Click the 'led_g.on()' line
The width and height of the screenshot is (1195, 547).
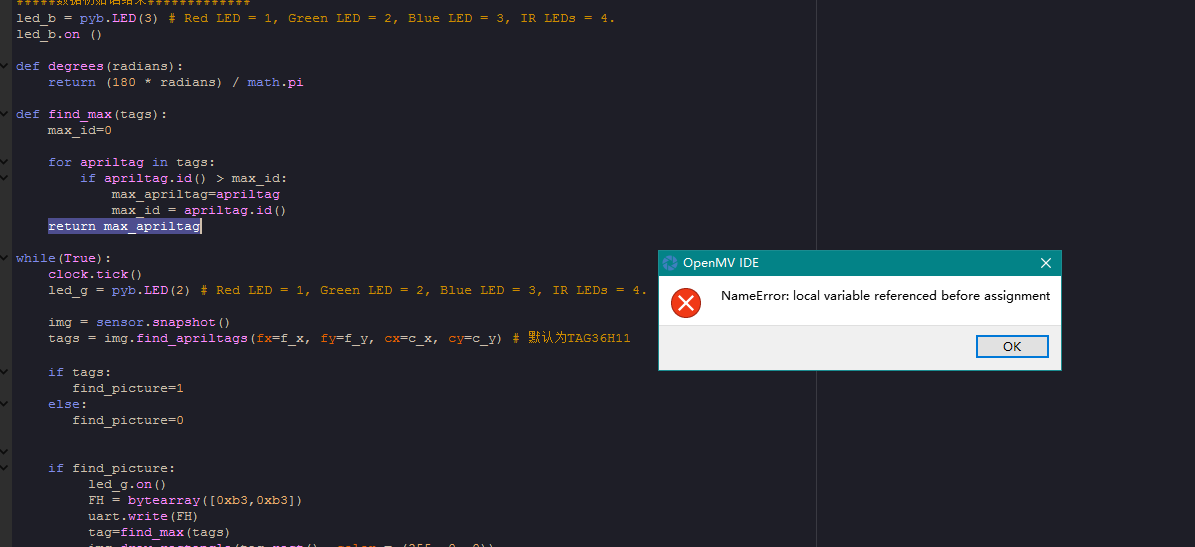(x=127, y=485)
